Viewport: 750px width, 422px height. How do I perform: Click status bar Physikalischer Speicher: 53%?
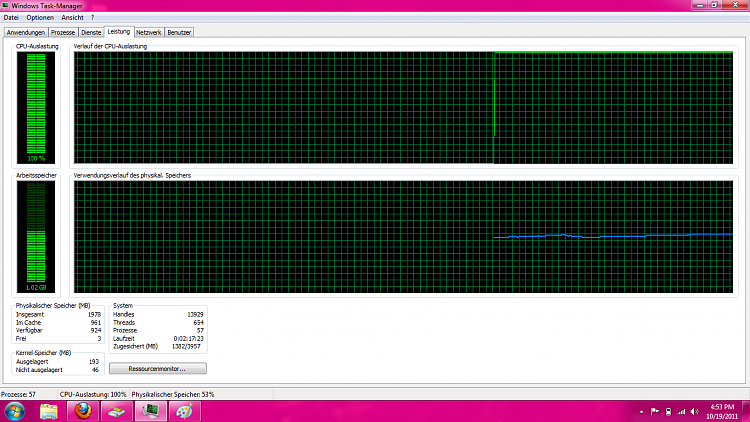173,395
